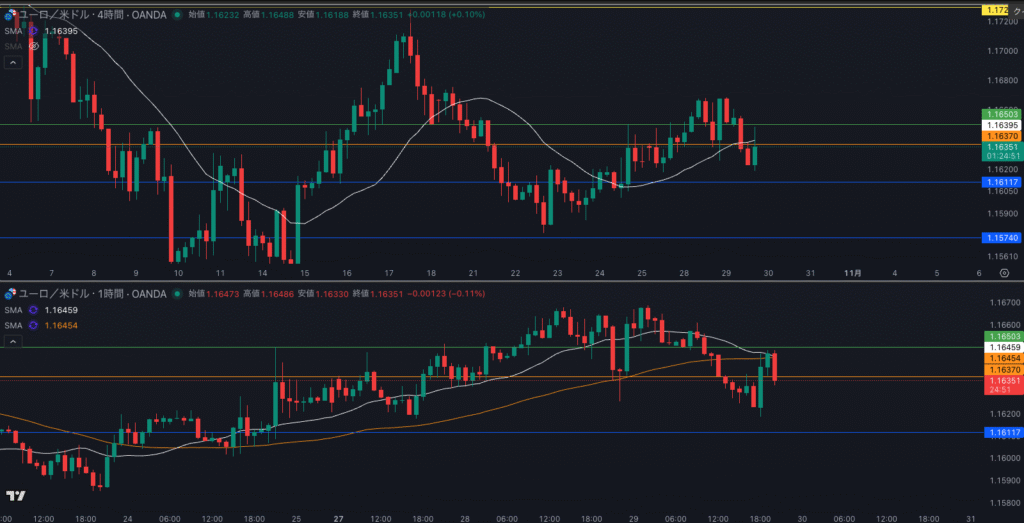Click the TradingView logo in the bottom-left corner
The width and height of the screenshot is (1024, 523).
15,496
